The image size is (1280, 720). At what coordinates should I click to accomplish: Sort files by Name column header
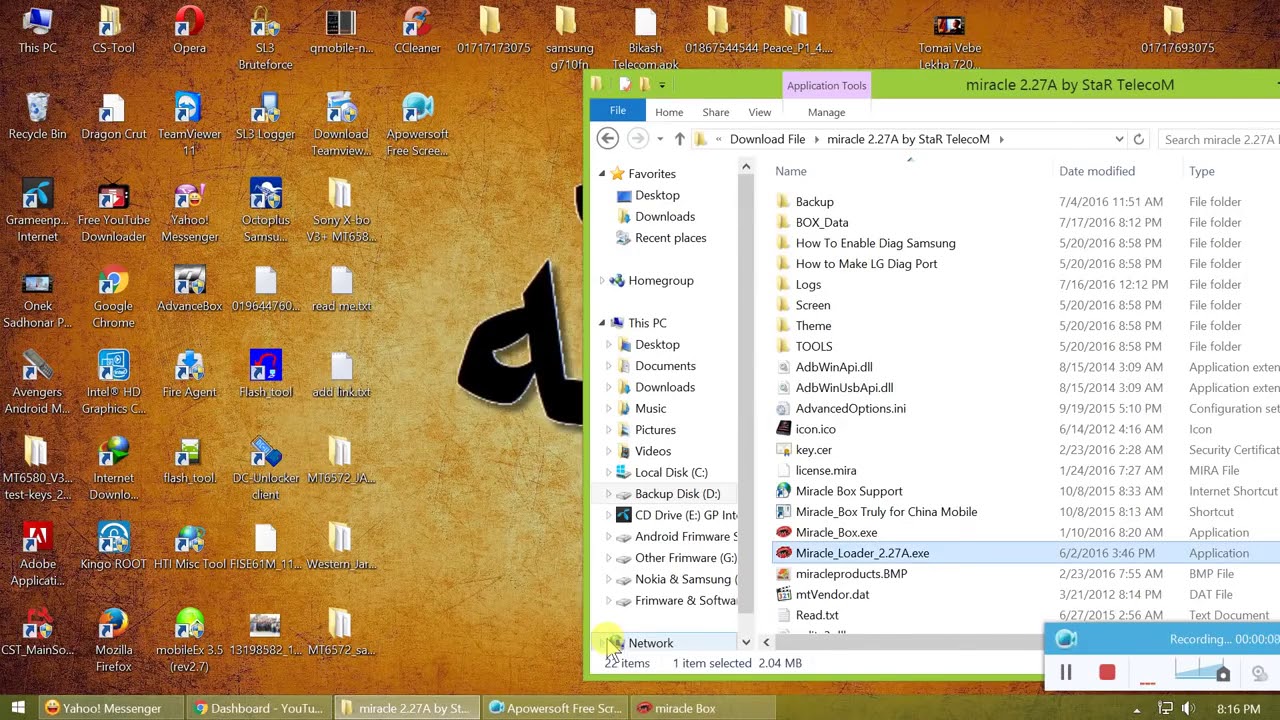[791, 171]
